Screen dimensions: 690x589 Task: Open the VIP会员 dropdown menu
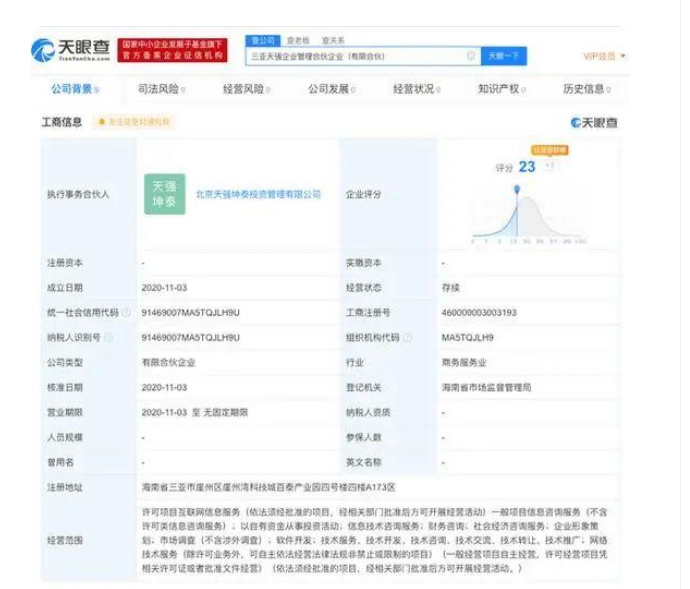pos(604,56)
